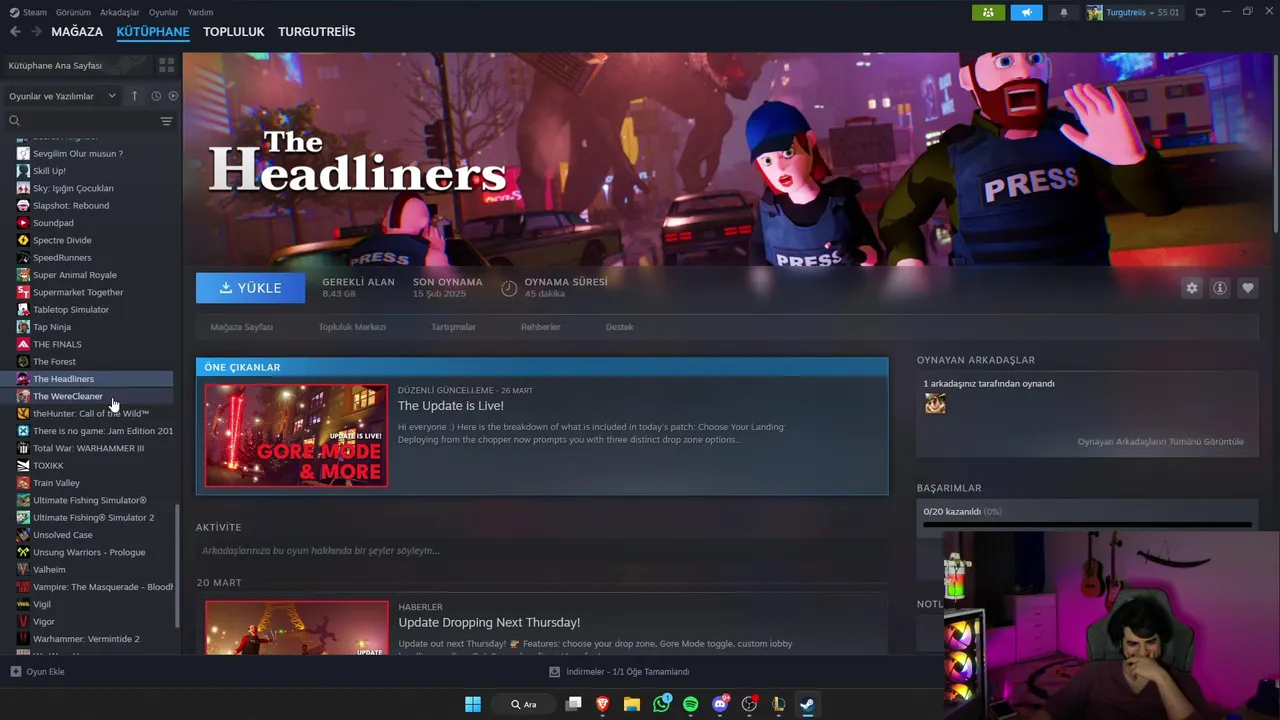1280x720 pixels.
Task: Select Total War: WARHAMMER III
Action: click(88, 448)
